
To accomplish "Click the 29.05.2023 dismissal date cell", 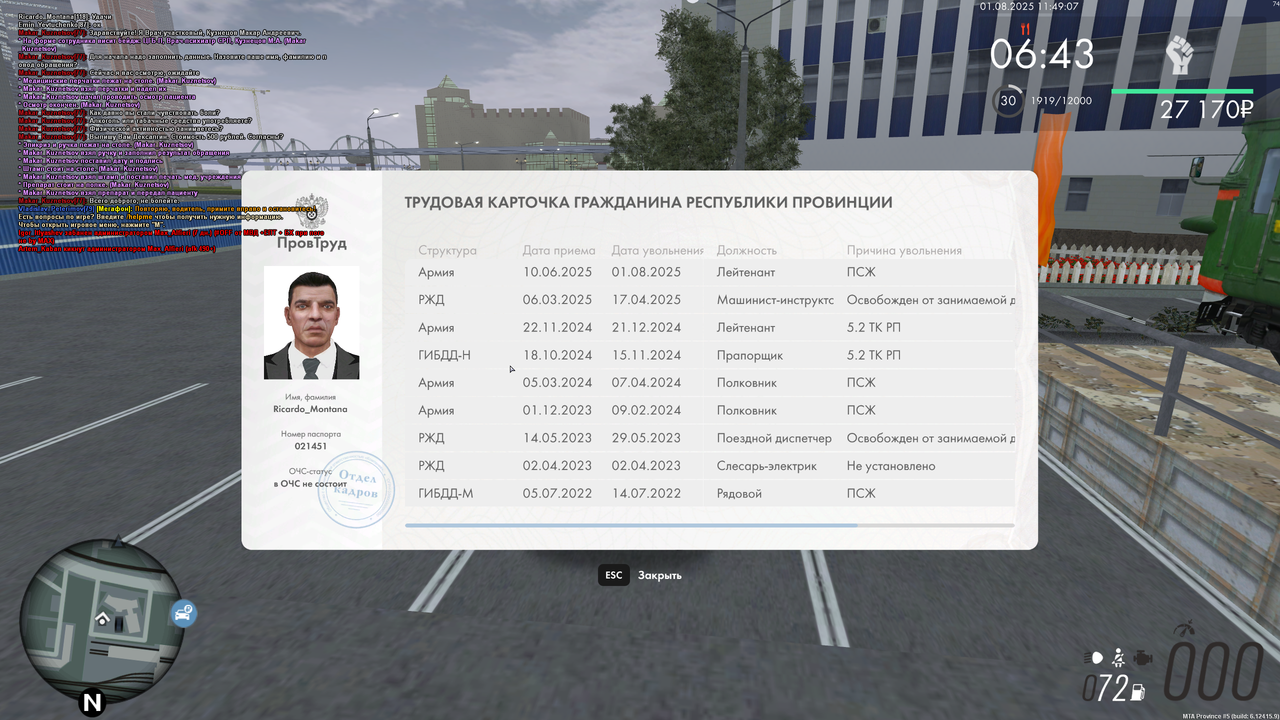I will (x=646, y=438).
